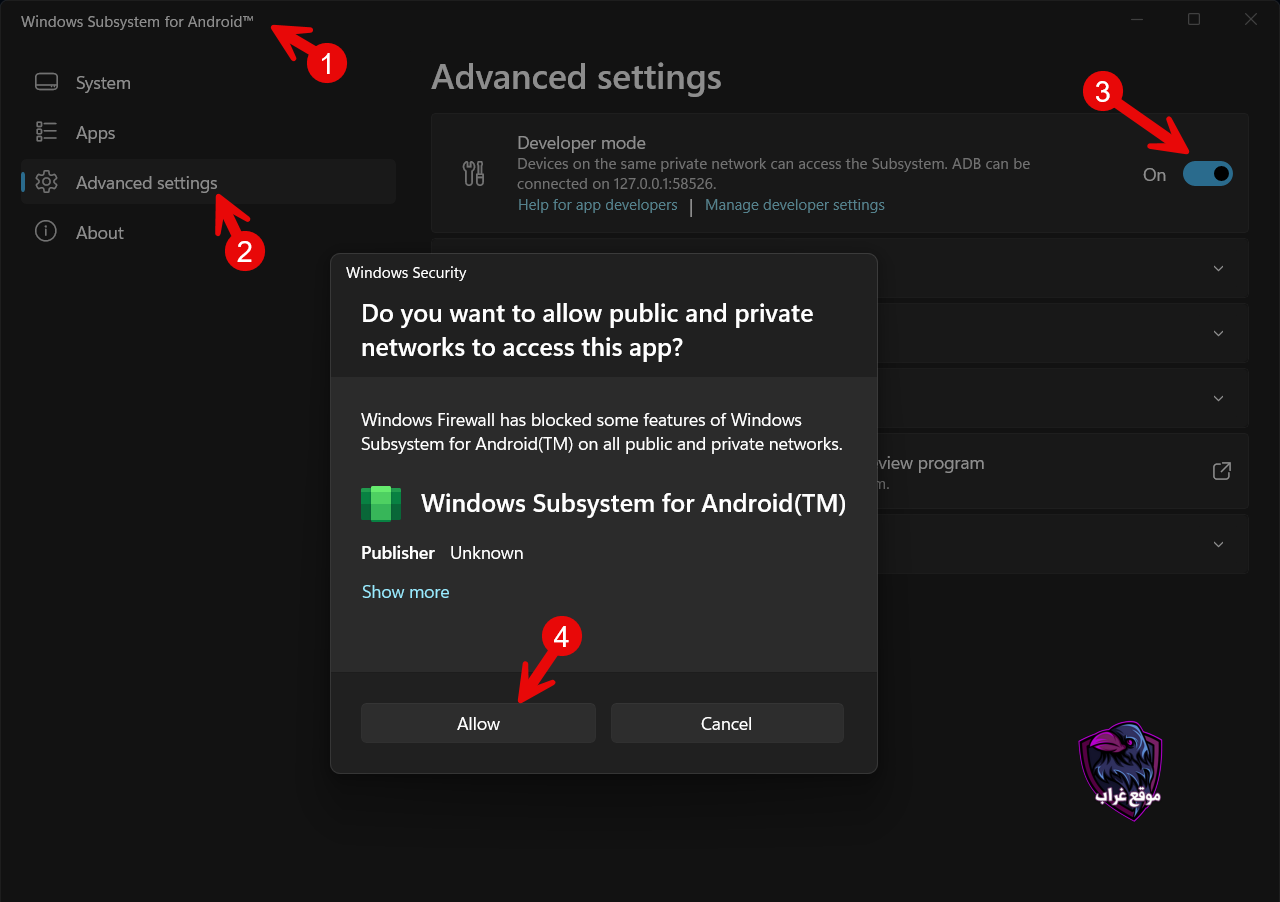Click the System monitor icon

tap(46, 82)
